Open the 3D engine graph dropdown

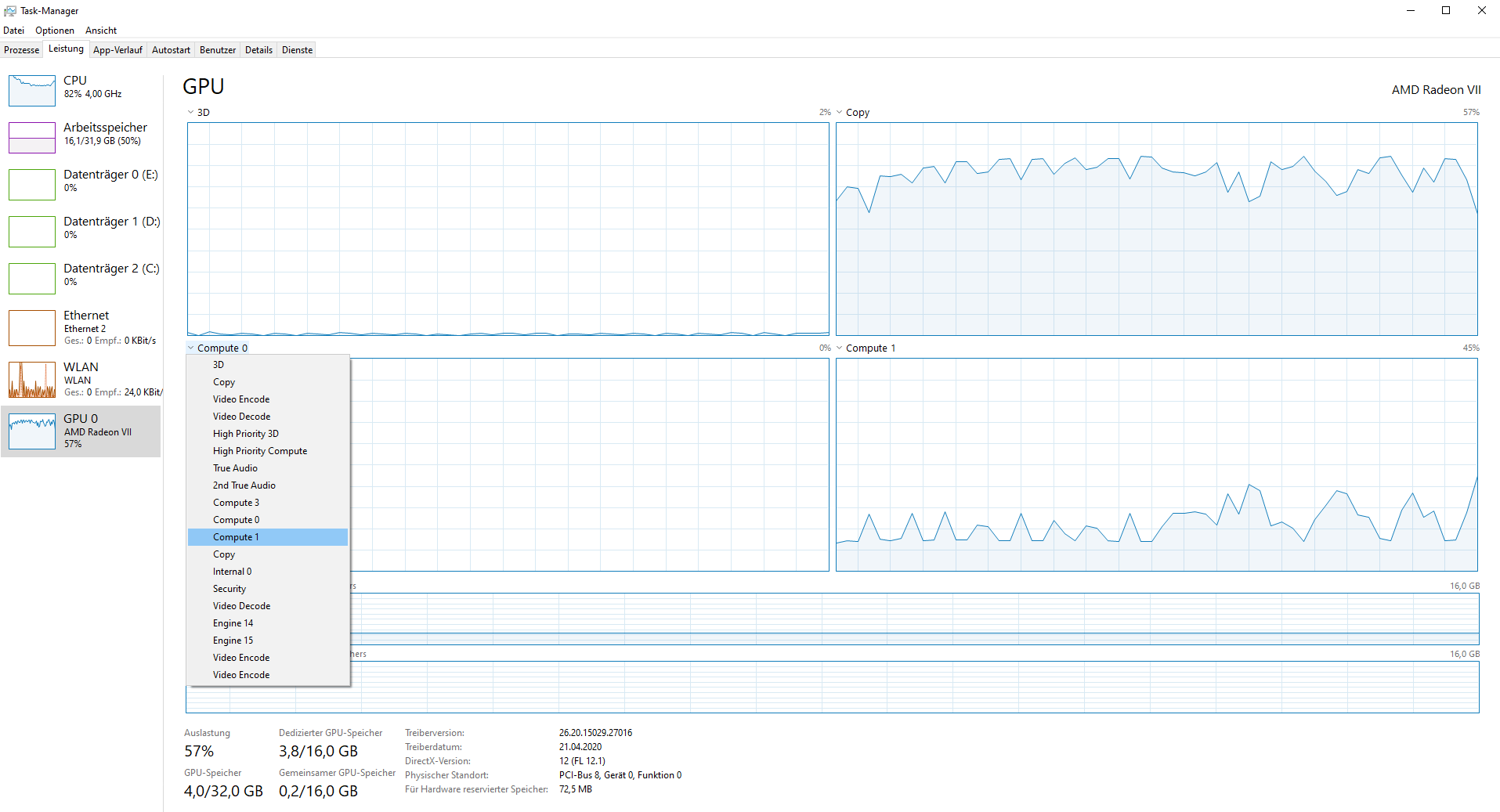[198, 113]
